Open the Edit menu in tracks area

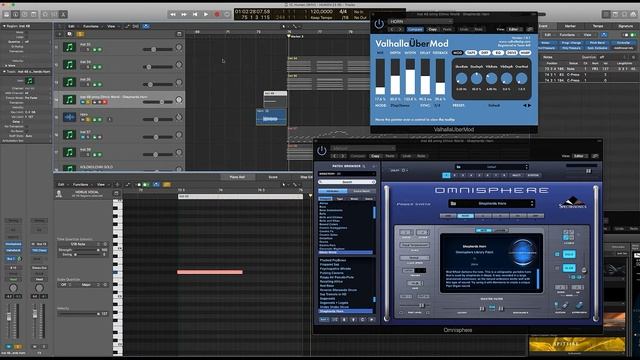click(x=71, y=26)
